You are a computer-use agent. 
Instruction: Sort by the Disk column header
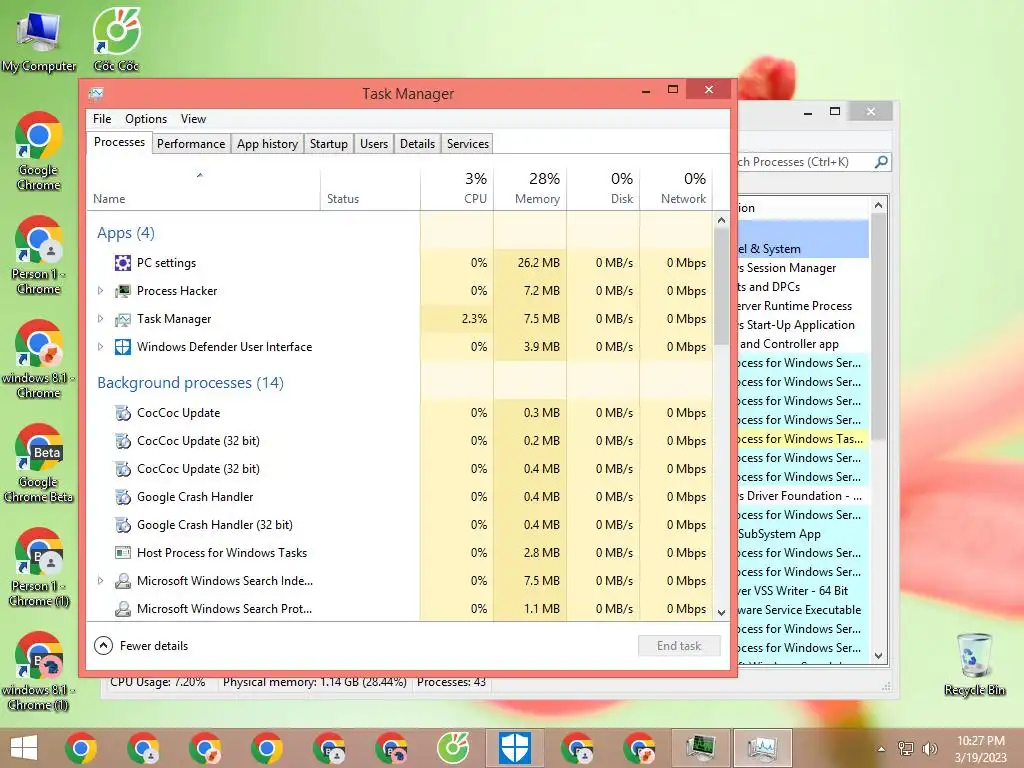[603, 188]
